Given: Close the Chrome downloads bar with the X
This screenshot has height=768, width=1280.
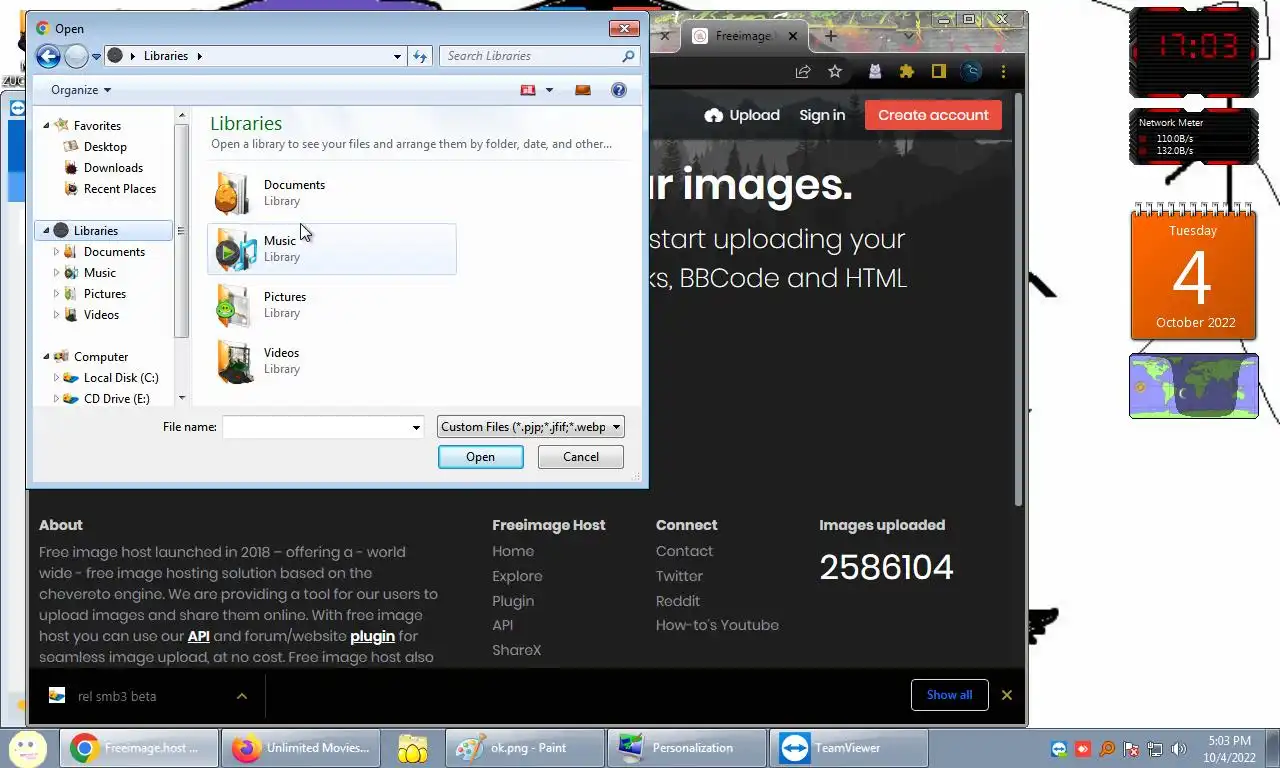Looking at the screenshot, I should (1007, 695).
